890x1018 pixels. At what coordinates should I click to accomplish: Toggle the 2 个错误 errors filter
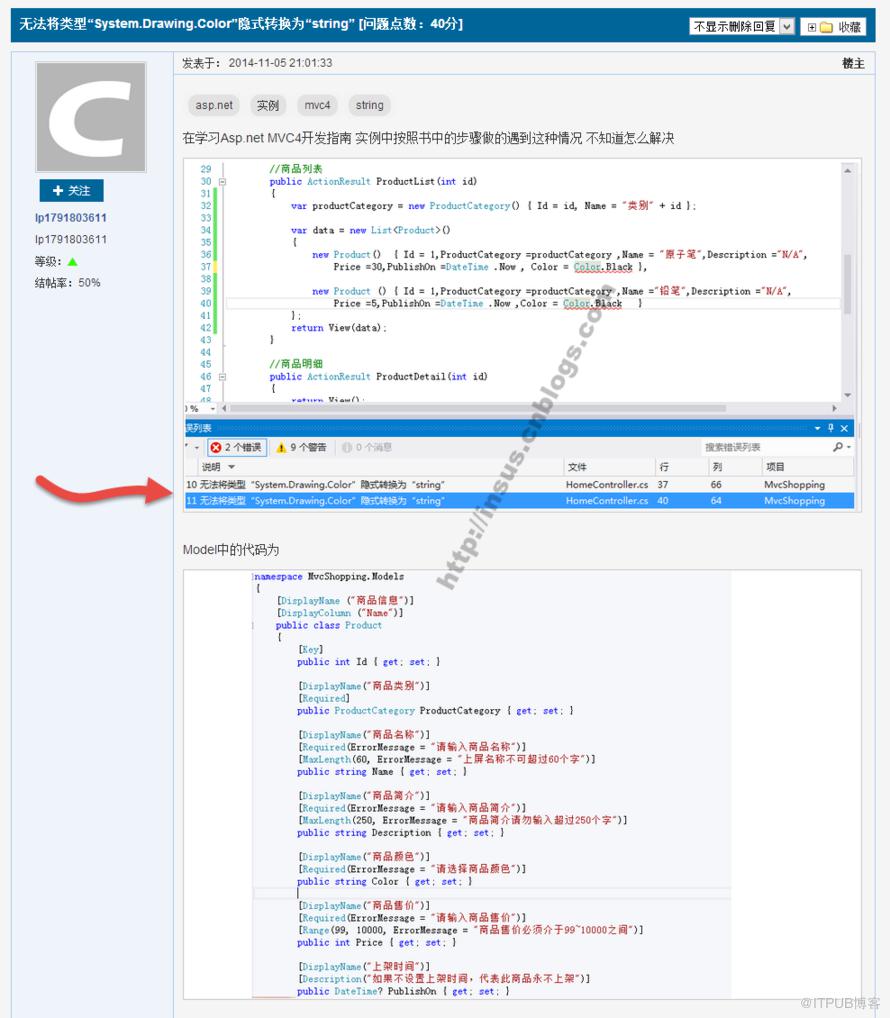tap(237, 447)
